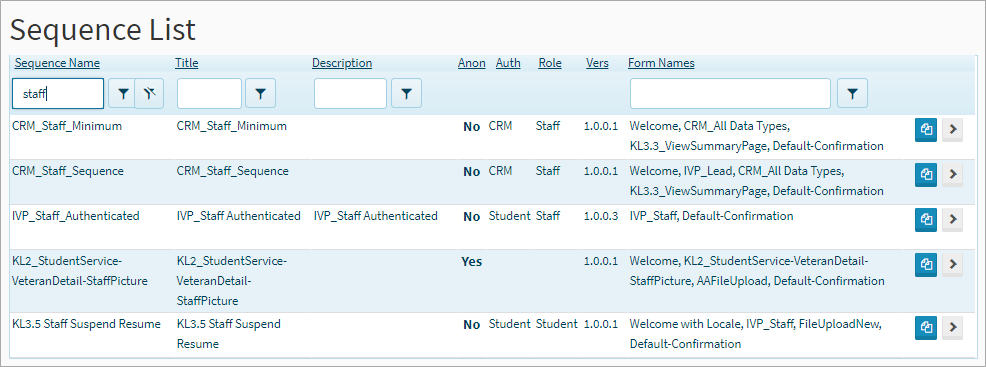Apply the Form Names filter icon

coord(853,94)
